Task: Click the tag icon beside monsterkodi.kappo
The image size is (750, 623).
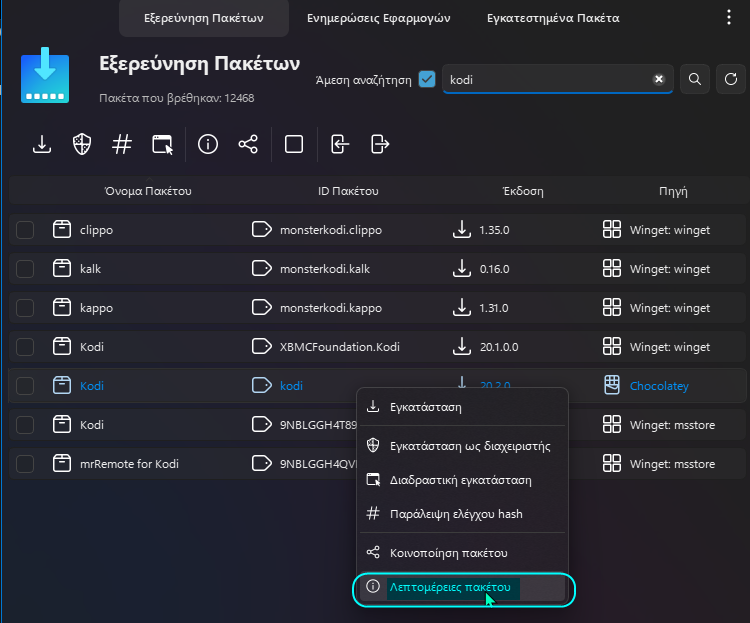Action: [x=262, y=307]
